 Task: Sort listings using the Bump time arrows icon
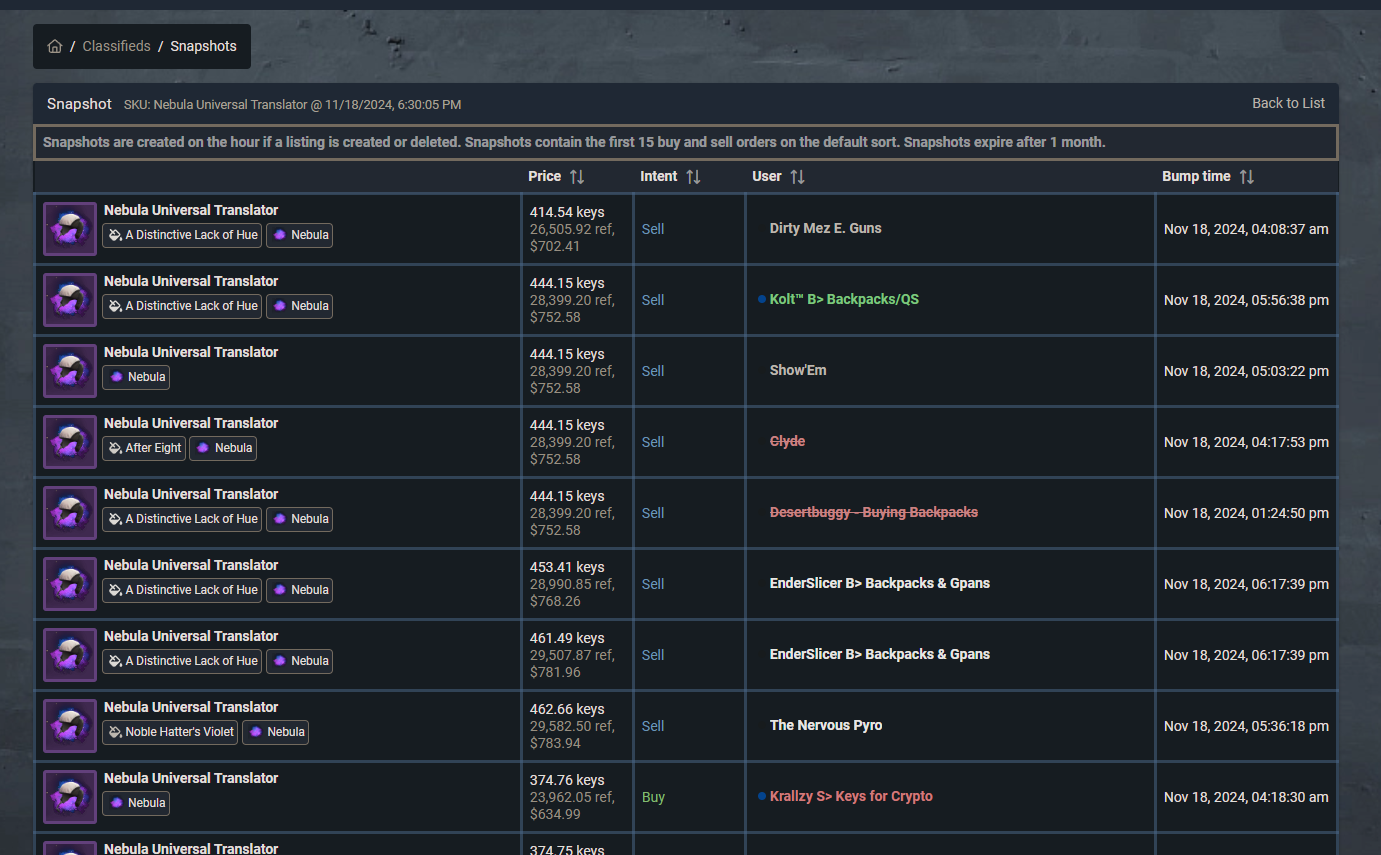coord(1246,176)
